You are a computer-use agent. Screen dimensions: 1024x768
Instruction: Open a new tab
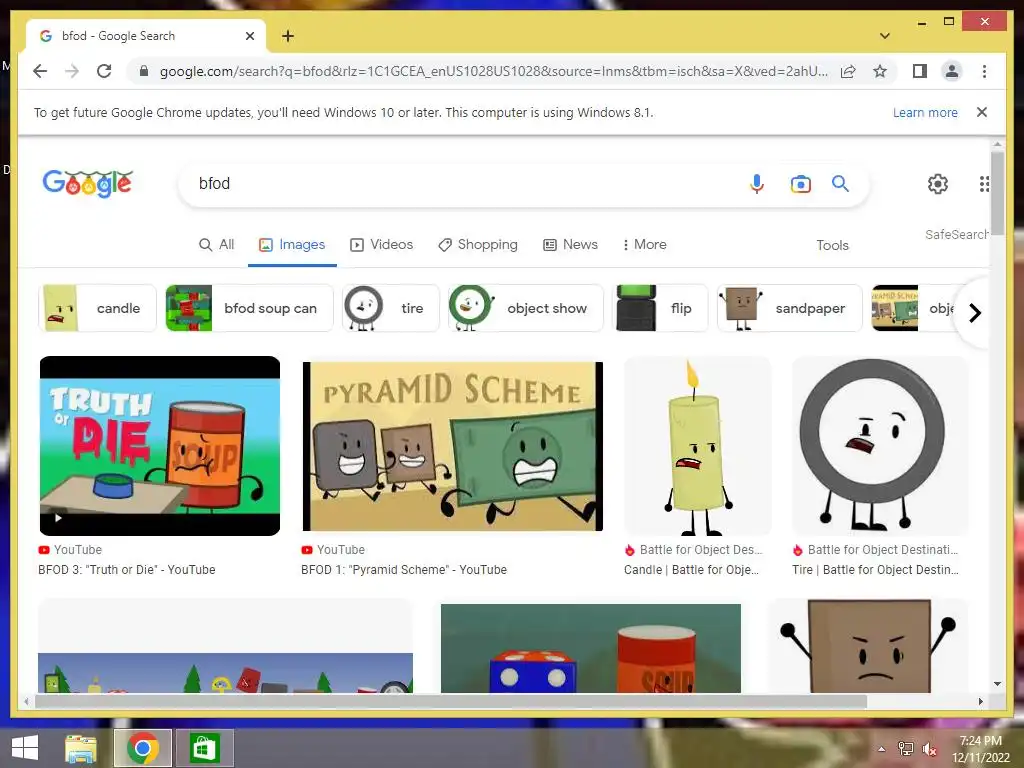(288, 36)
